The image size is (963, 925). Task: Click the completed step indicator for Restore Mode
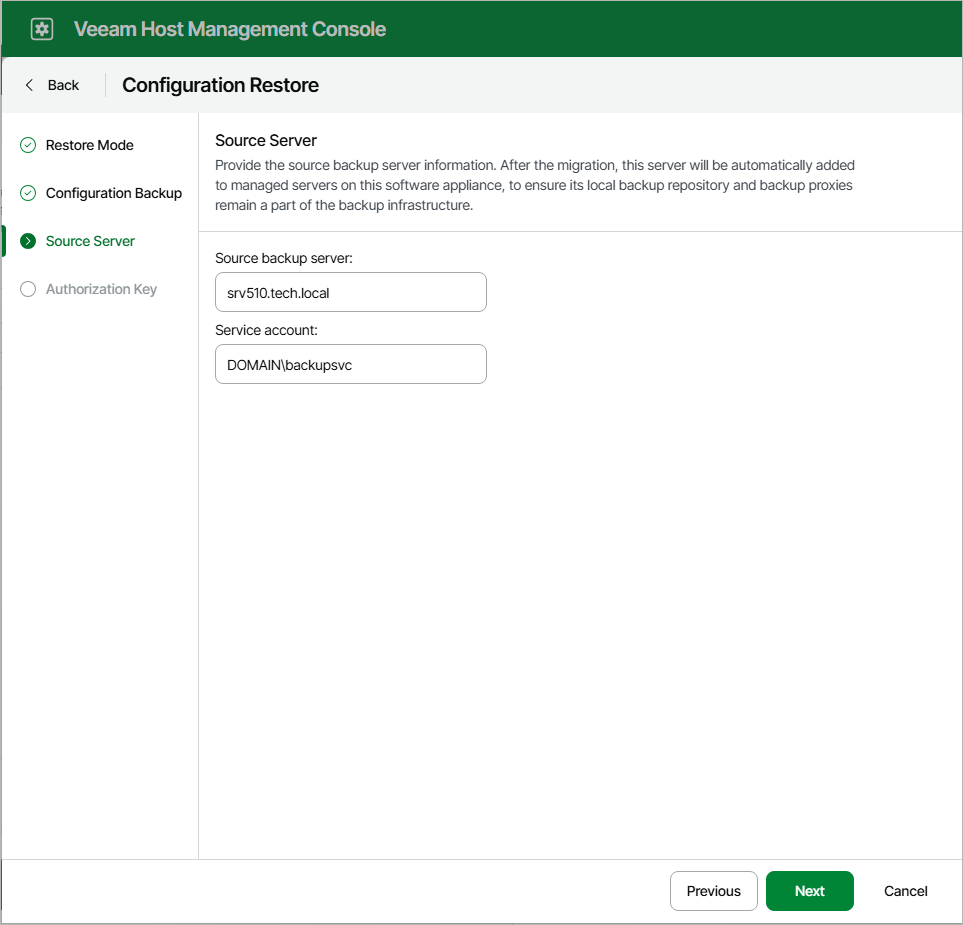tap(27, 145)
